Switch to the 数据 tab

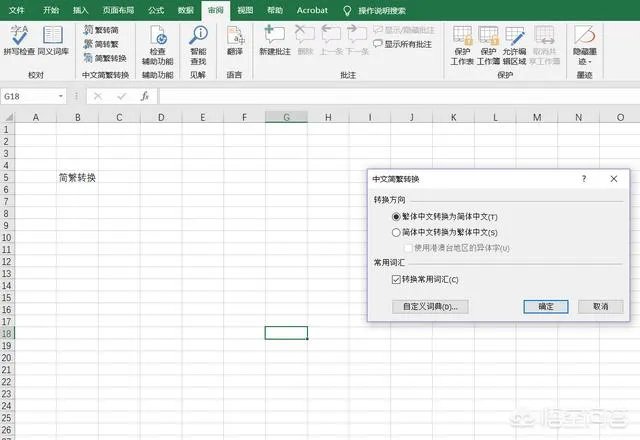[186, 10]
